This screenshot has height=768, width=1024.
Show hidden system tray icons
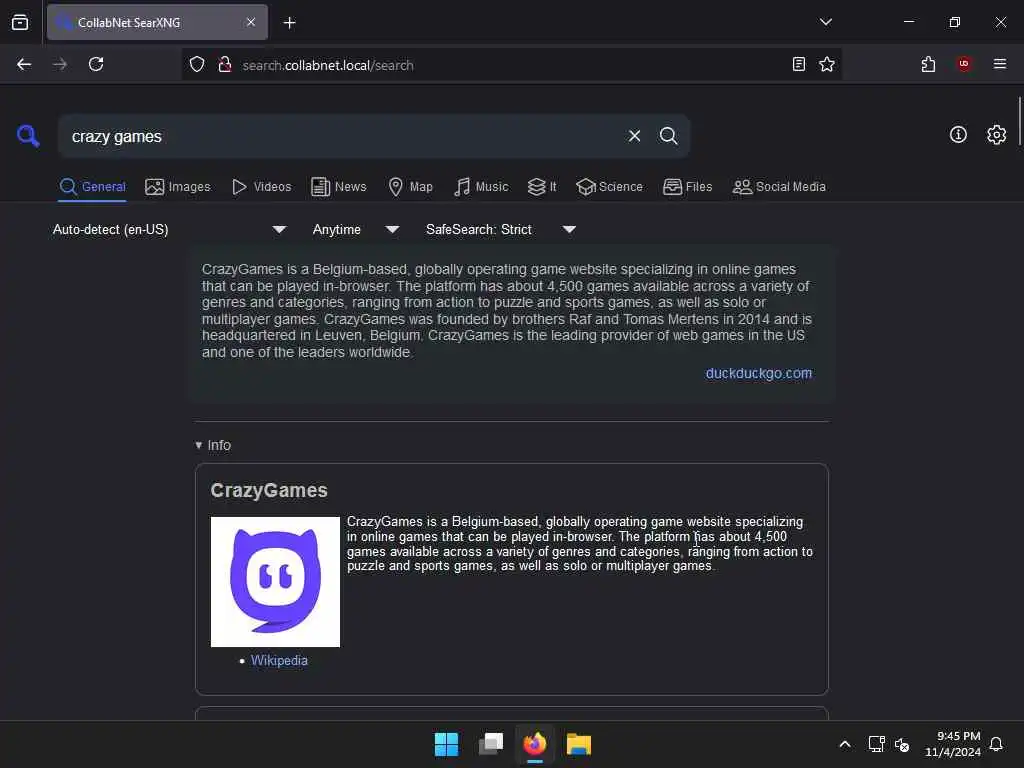coord(844,744)
